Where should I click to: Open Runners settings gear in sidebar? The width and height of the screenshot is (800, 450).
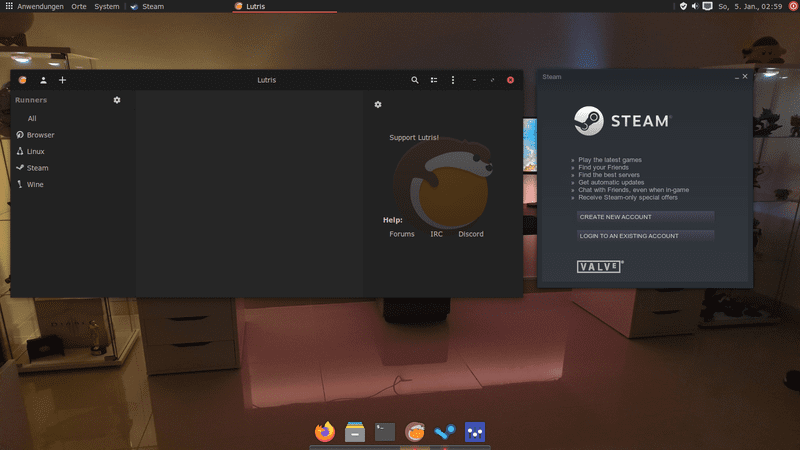[117, 100]
